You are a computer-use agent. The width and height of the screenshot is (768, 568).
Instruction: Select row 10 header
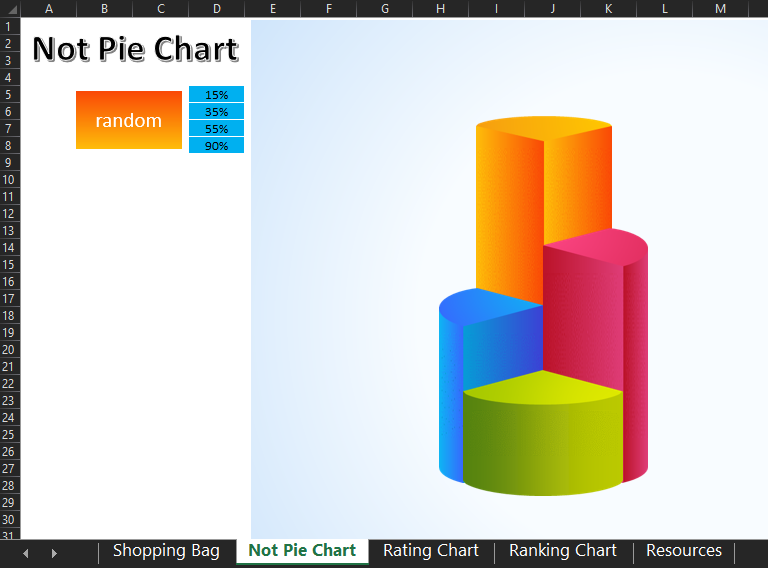(9, 179)
